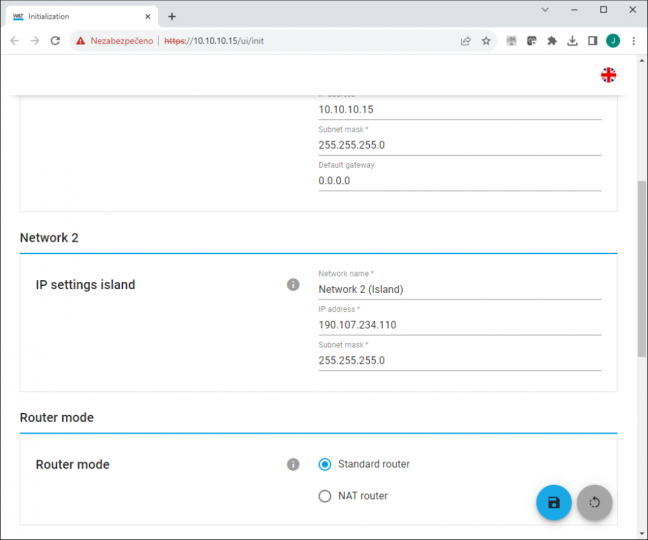Click the blue floating save button
Image resolution: width=648 pixels, height=540 pixels.
(x=553, y=502)
